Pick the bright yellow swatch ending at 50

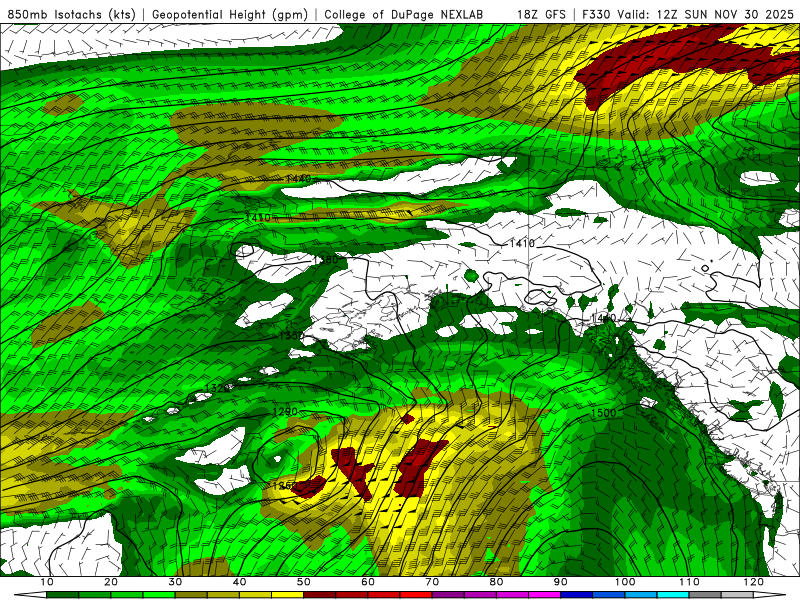287,595
